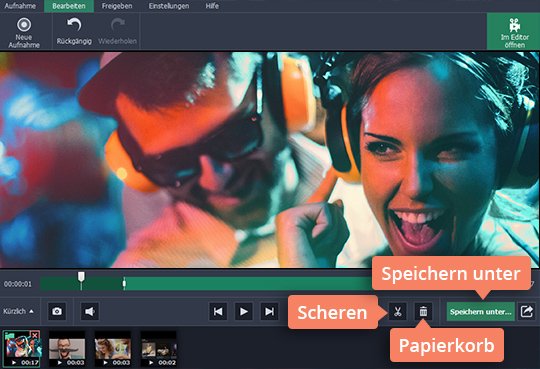The width and height of the screenshot is (540, 369).
Task: Select the 00:17 recording thumbnail
Action: [x=21, y=348]
